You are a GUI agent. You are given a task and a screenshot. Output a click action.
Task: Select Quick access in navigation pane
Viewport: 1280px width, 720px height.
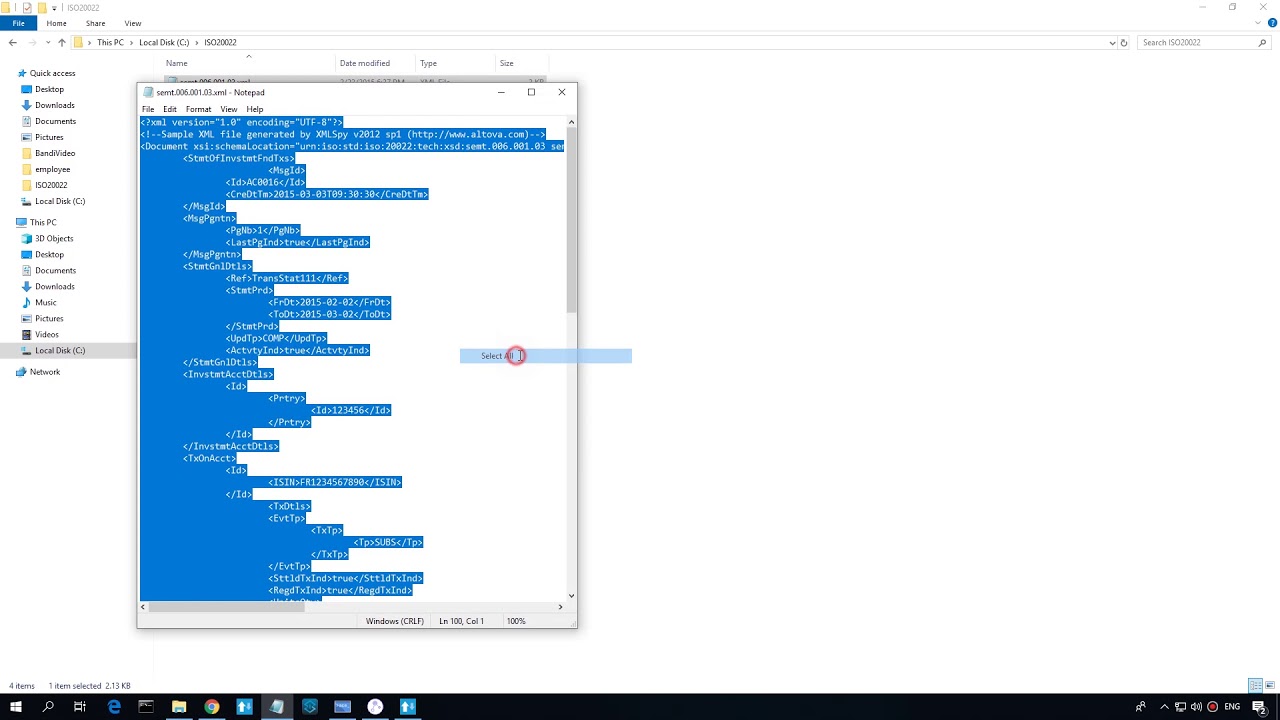[52, 73]
